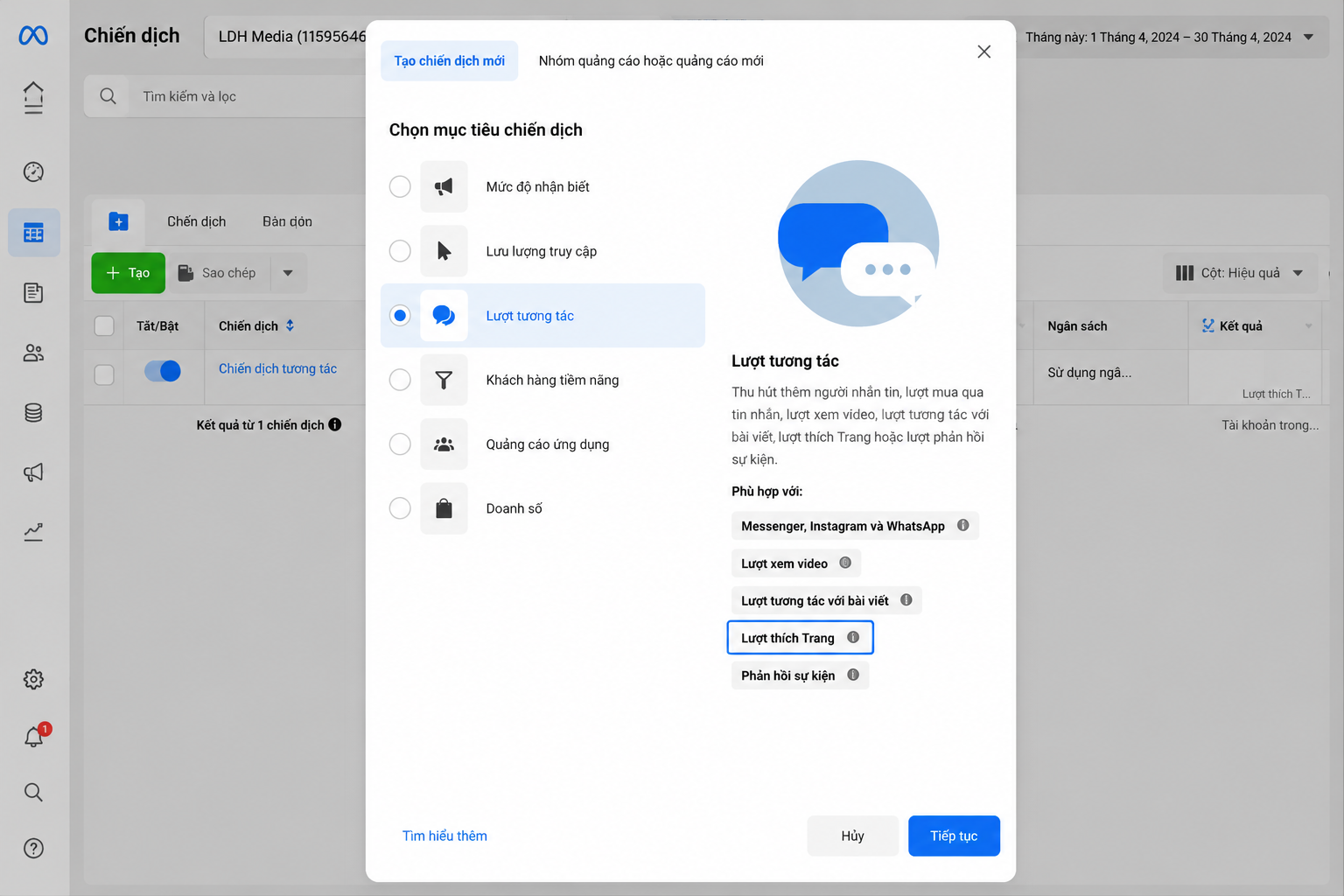
Task: Click info icon next to Lượt xem video
Action: pyautogui.click(x=845, y=563)
